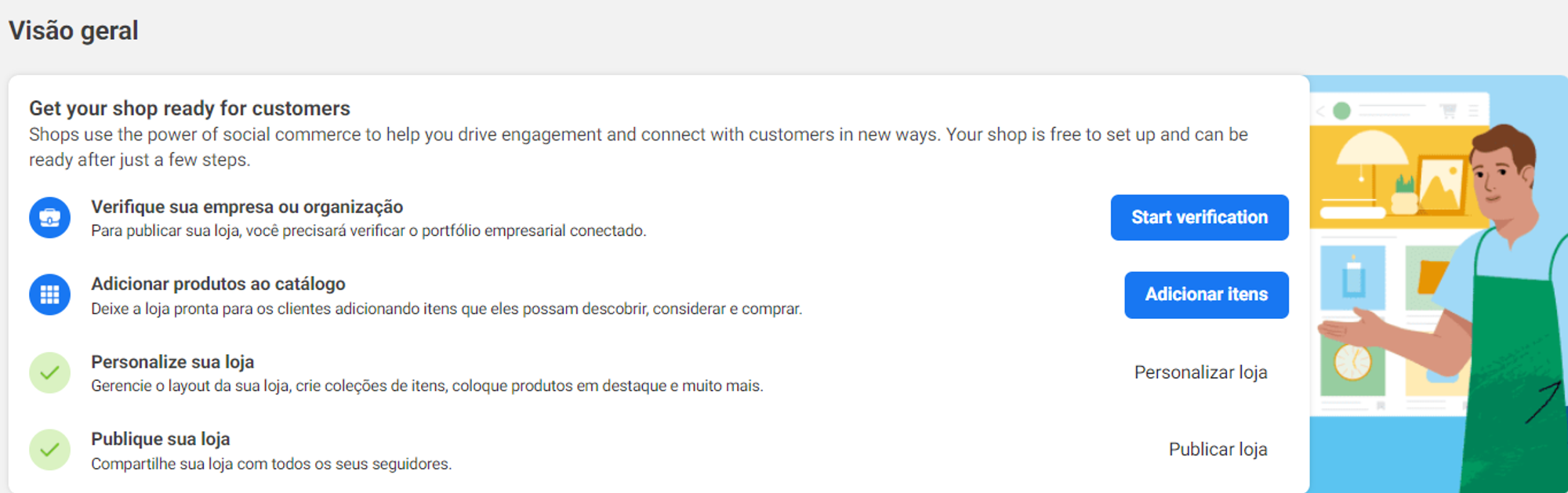1568x493 pixels.
Task: Select the Adicionar produtos ao catálogo title
Action: (218, 284)
